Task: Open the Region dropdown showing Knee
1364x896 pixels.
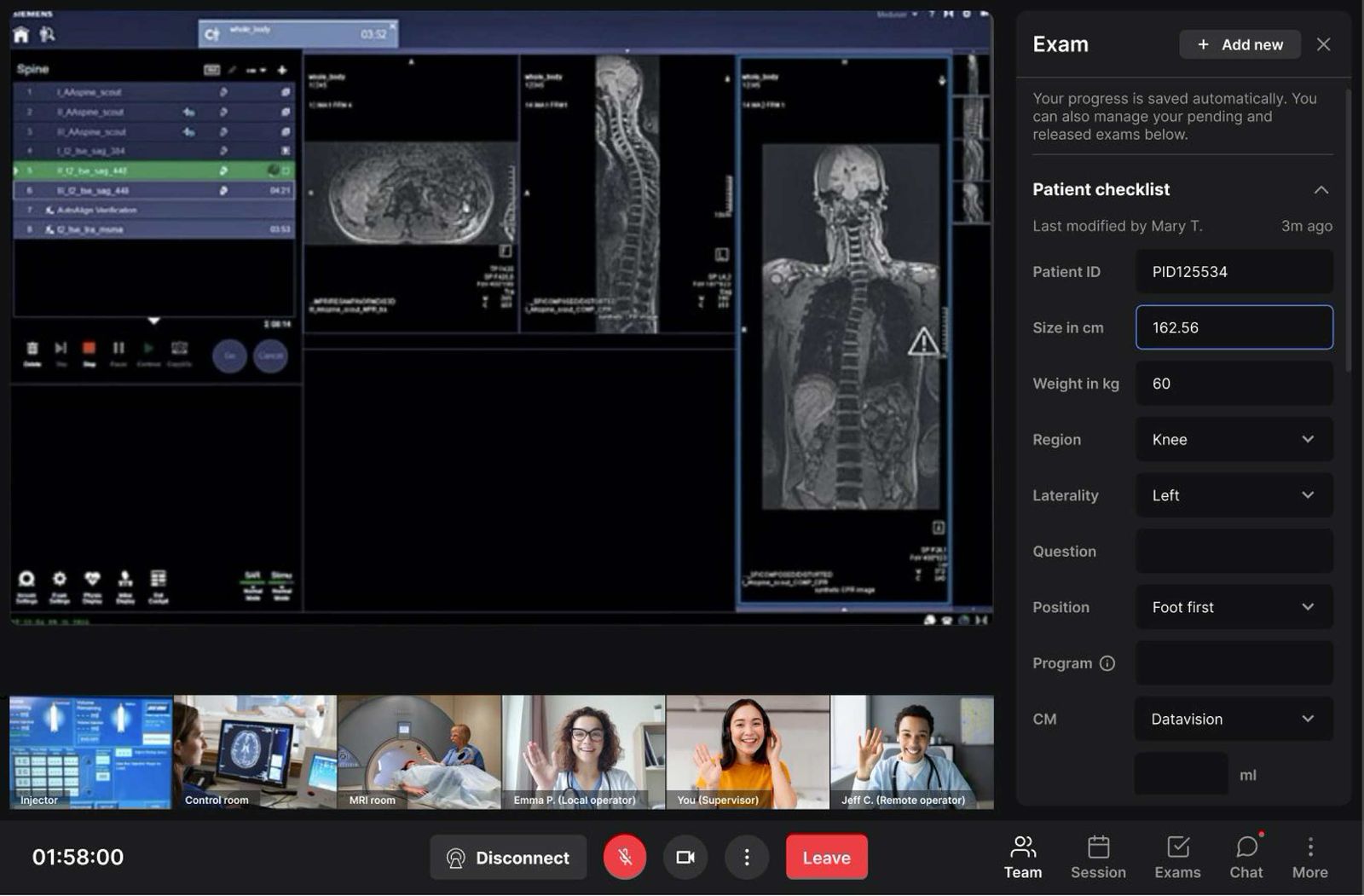Action: (x=1234, y=439)
